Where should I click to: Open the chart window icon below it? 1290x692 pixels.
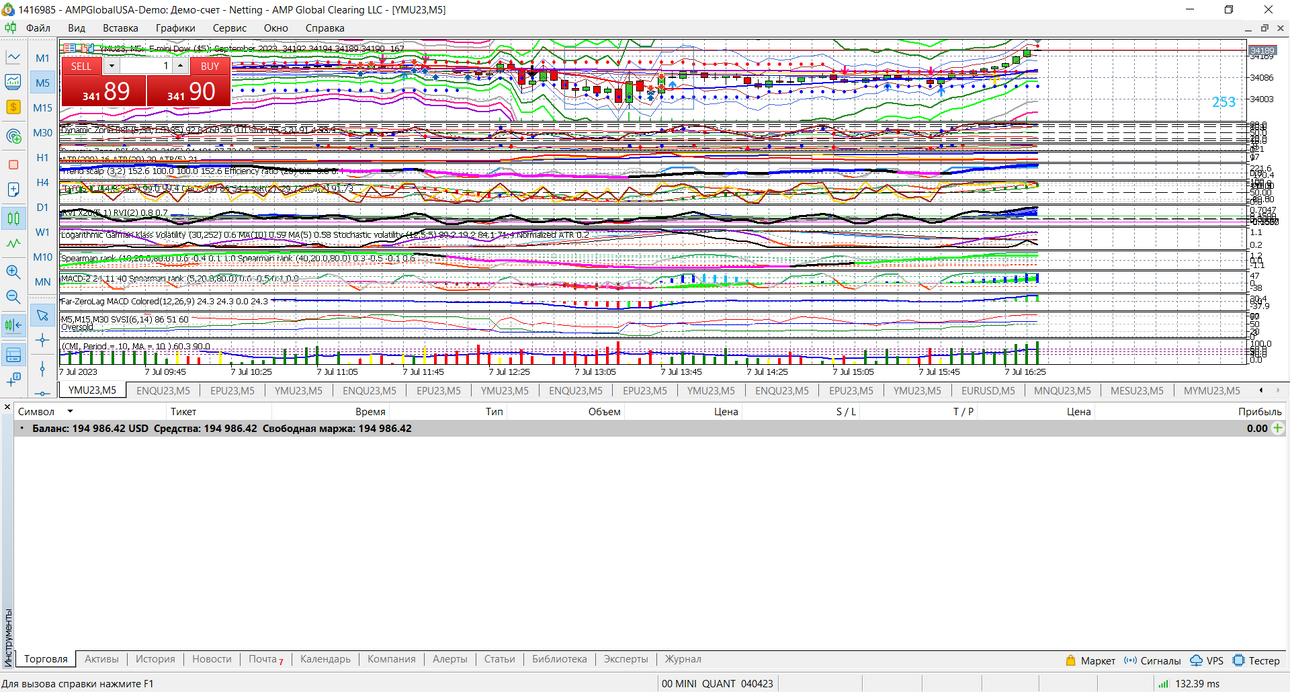coord(13,82)
